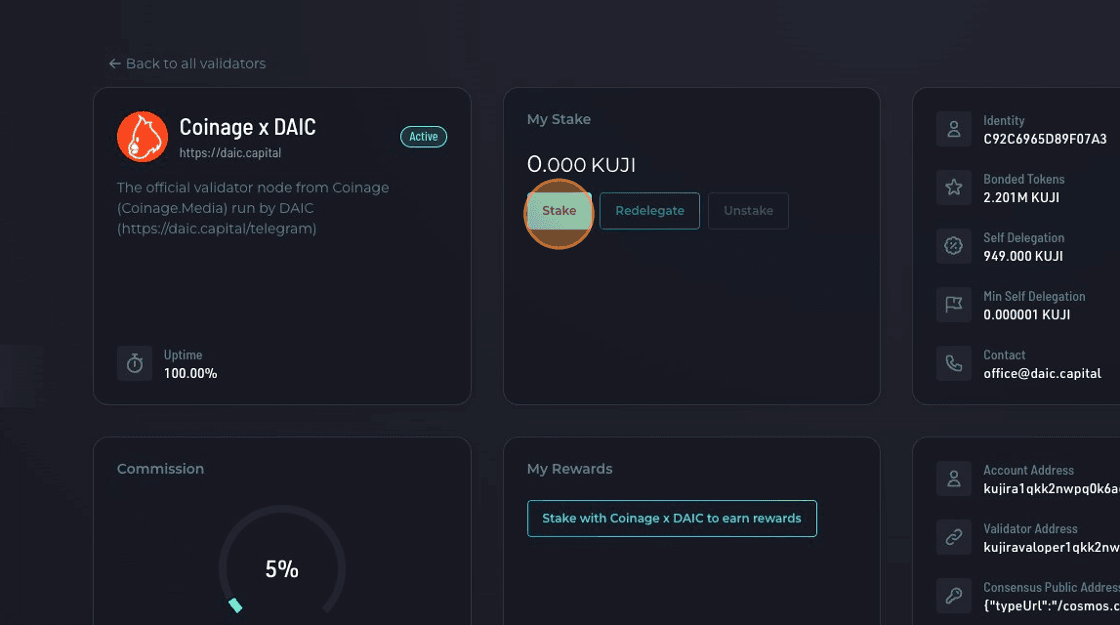Viewport: 1120px width, 625px height.
Task: Click the Self Delegation percent badge icon
Action: pos(954,246)
